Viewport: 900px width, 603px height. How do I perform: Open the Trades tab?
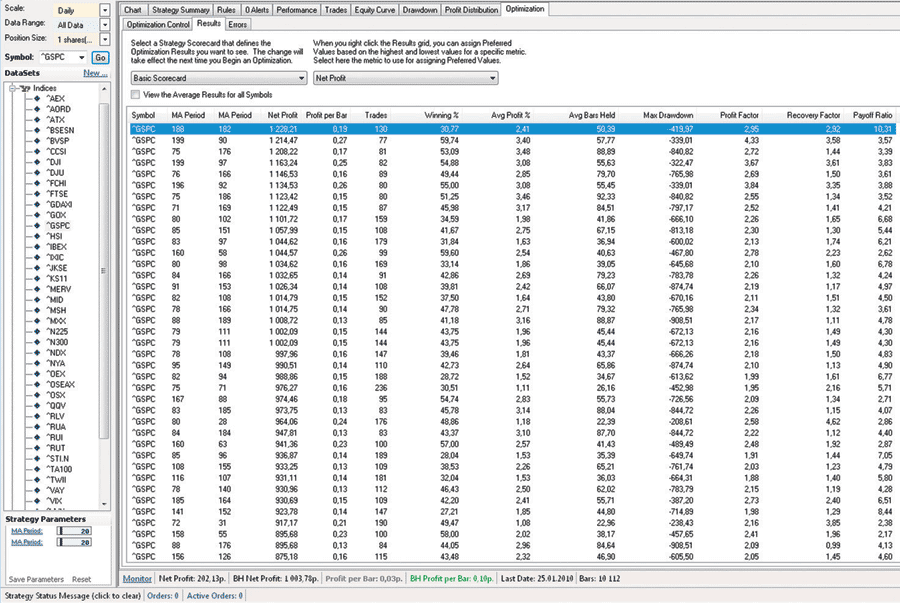point(336,10)
